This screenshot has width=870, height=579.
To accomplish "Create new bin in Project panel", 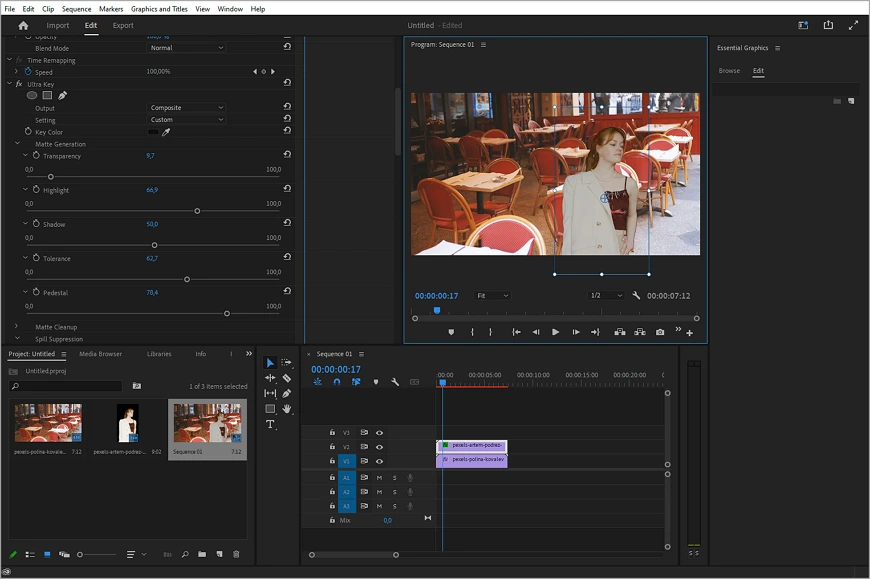I will pos(202,554).
